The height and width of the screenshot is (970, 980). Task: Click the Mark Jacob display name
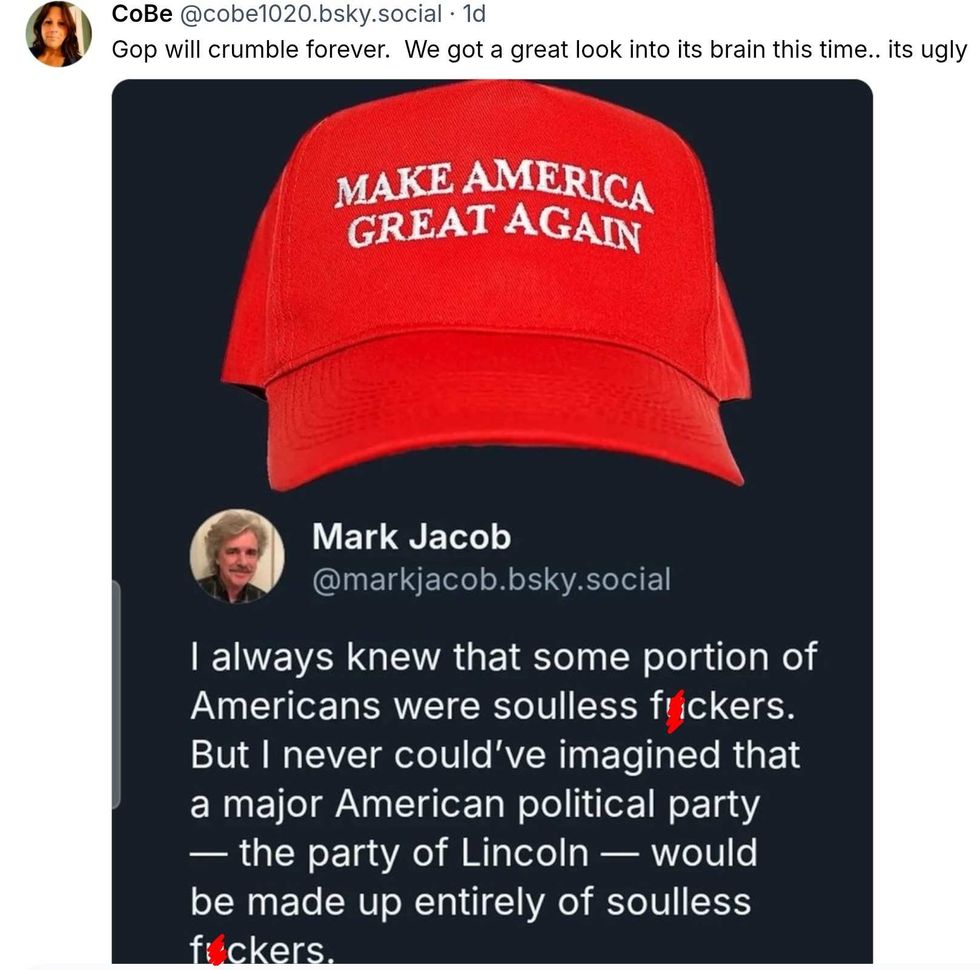point(411,537)
